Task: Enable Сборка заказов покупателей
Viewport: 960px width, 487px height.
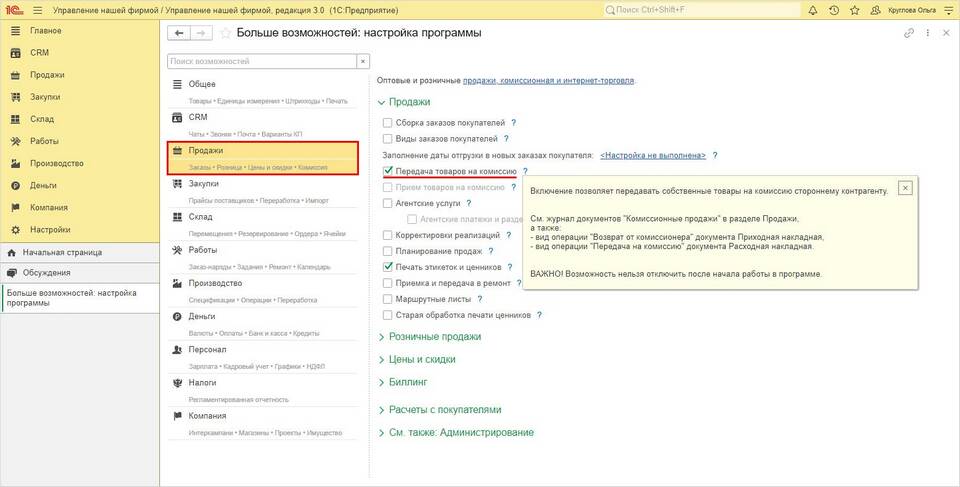Action: 388,123
